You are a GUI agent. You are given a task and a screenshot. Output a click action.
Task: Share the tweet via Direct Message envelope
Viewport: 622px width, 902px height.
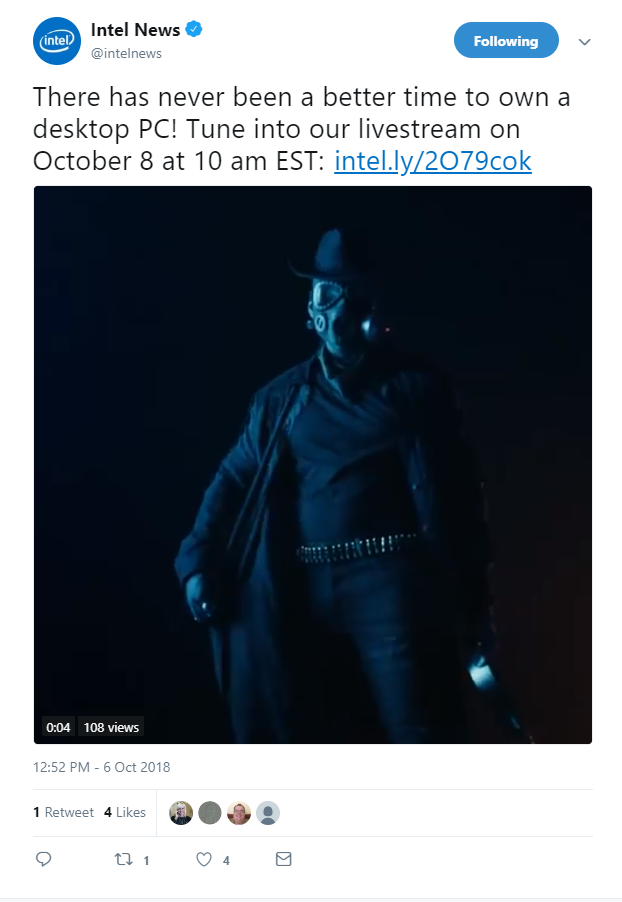(284, 859)
